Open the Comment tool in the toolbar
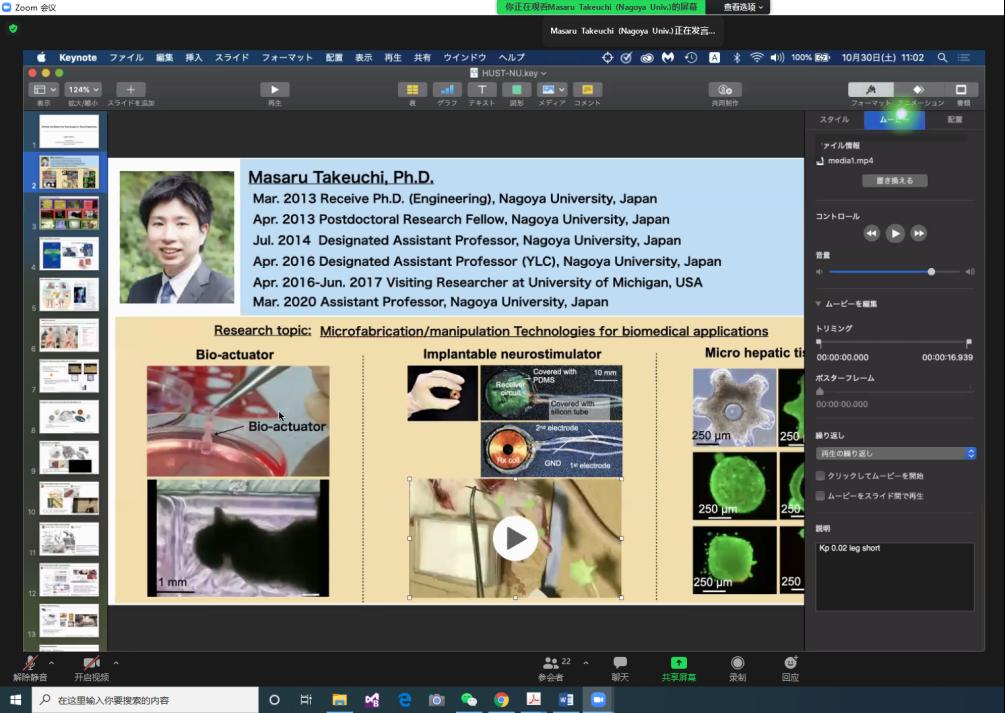The width and height of the screenshot is (1005, 713). point(587,90)
